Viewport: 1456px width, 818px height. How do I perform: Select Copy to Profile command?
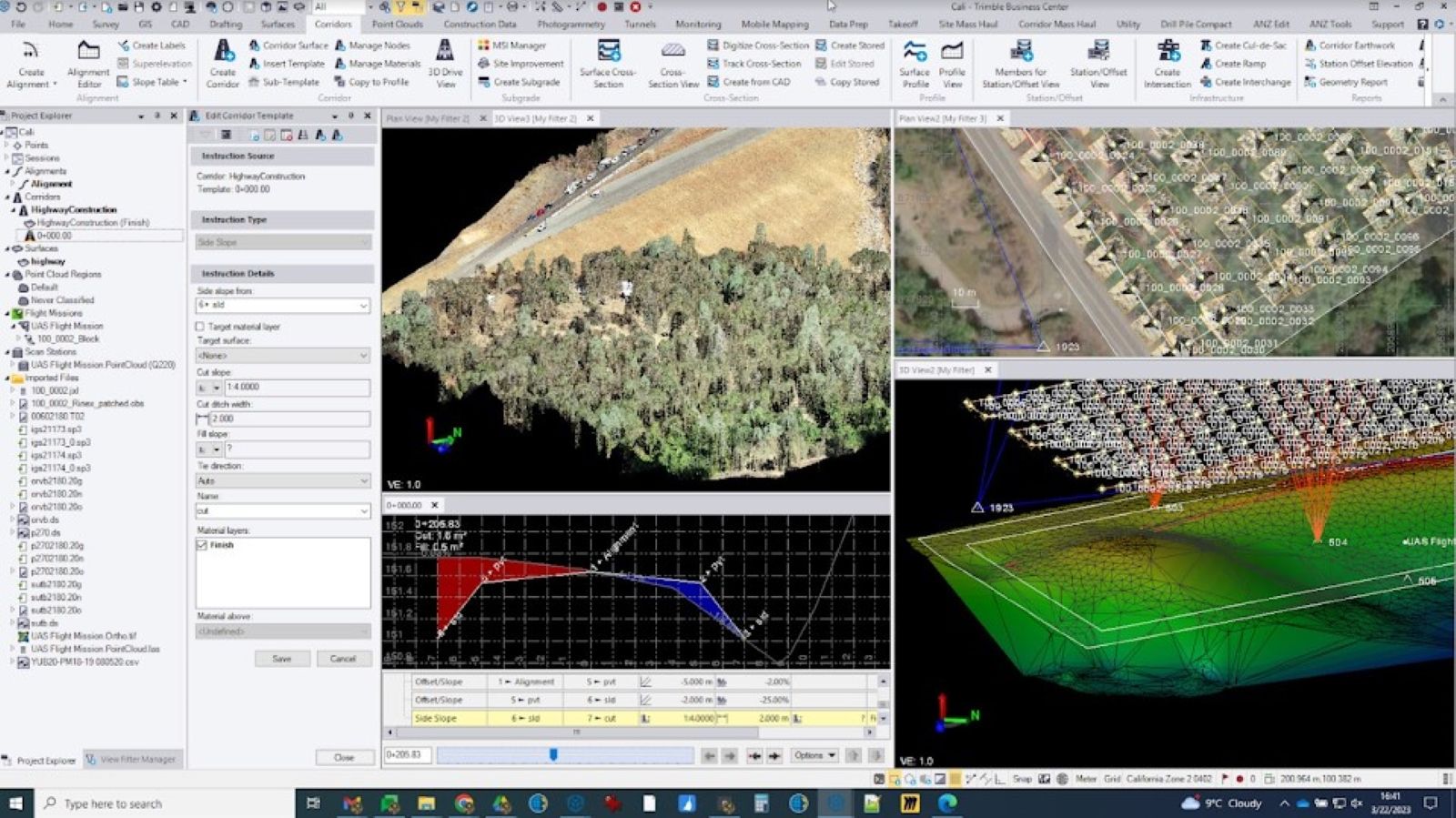[x=371, y=82]
